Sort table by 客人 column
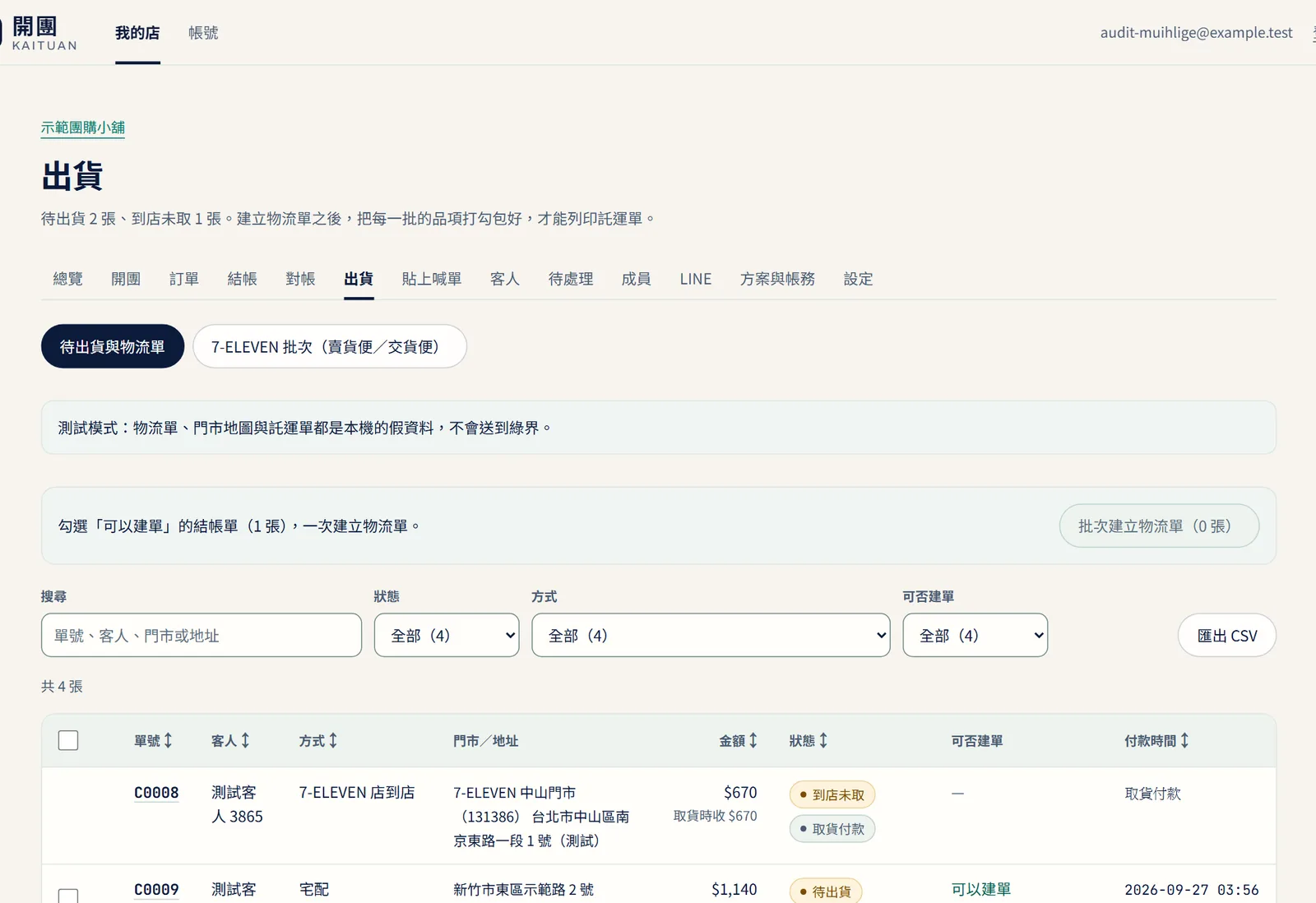 click(230, 741)
